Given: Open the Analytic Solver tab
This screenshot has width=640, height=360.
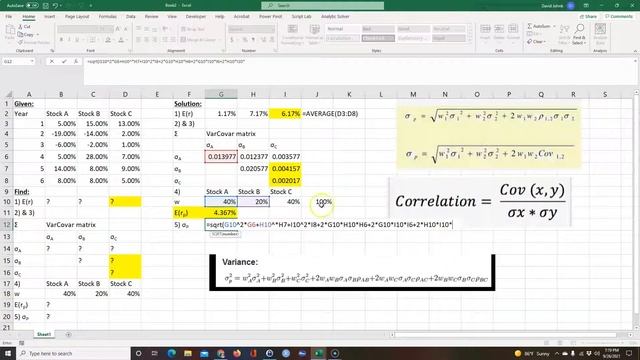Looking at the screenshot, I should [x=335, y=17].
